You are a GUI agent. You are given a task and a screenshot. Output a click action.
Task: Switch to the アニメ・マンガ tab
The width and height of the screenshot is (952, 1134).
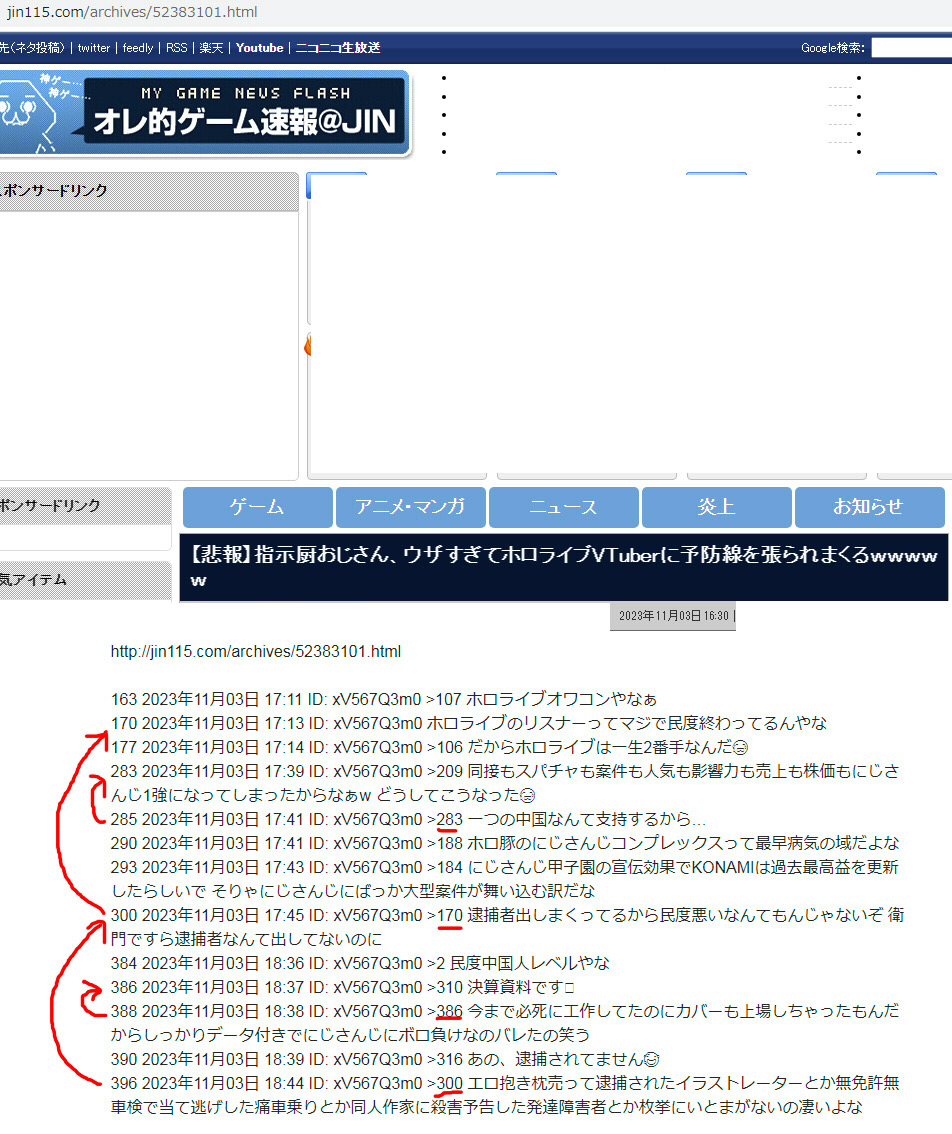click(x=410, y=507)
